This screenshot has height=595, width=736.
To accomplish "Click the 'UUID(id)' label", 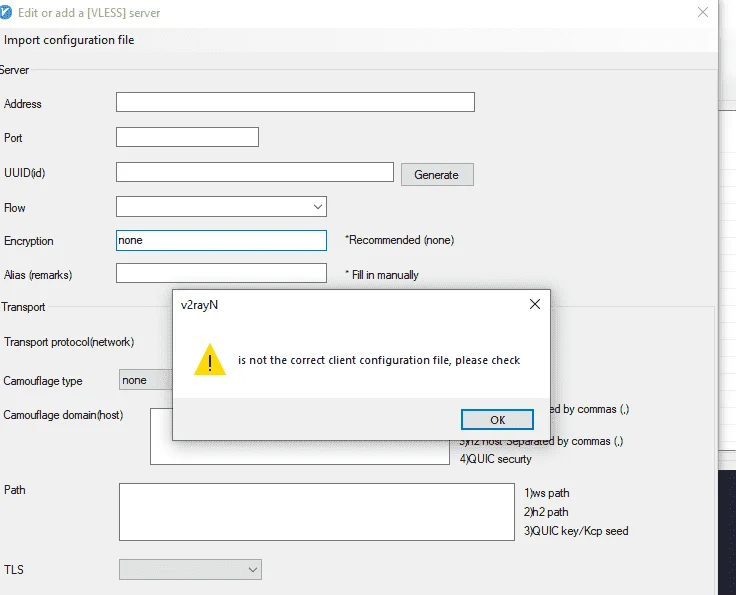I will 24,173.
